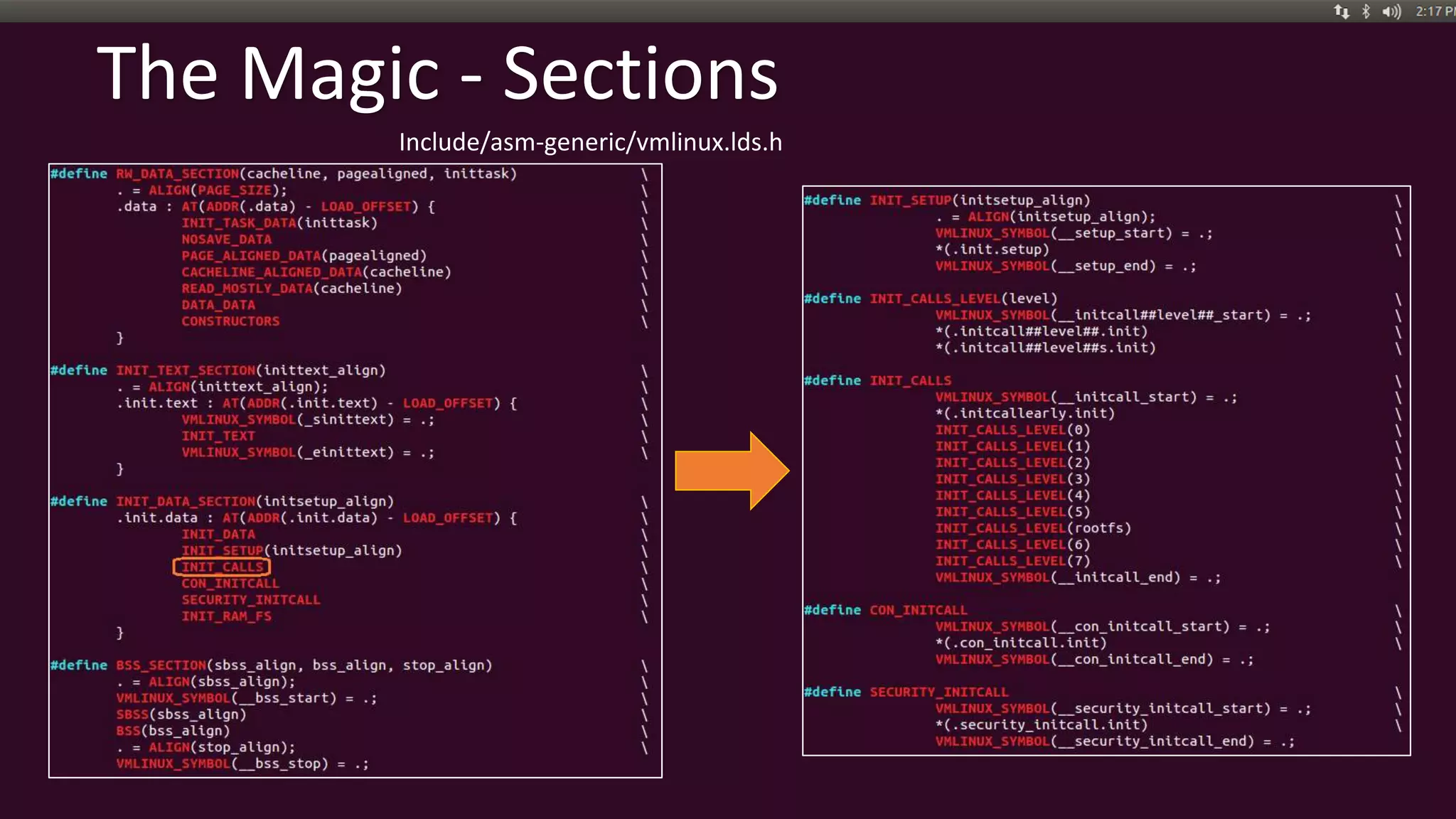This screenshot has width=1456, height=819.
Task: Click the *(.init.setup) line
Action: click(x=992, y=250)
